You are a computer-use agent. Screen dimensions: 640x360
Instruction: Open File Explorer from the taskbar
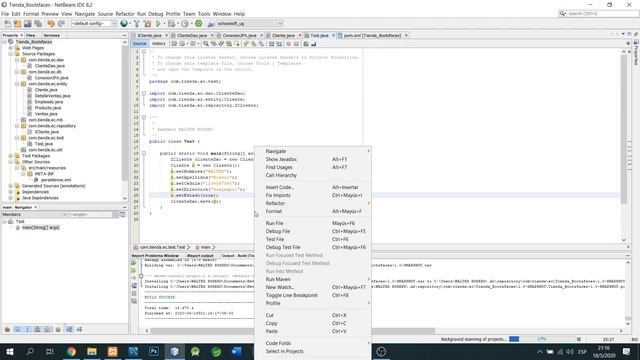coord(92,351)
